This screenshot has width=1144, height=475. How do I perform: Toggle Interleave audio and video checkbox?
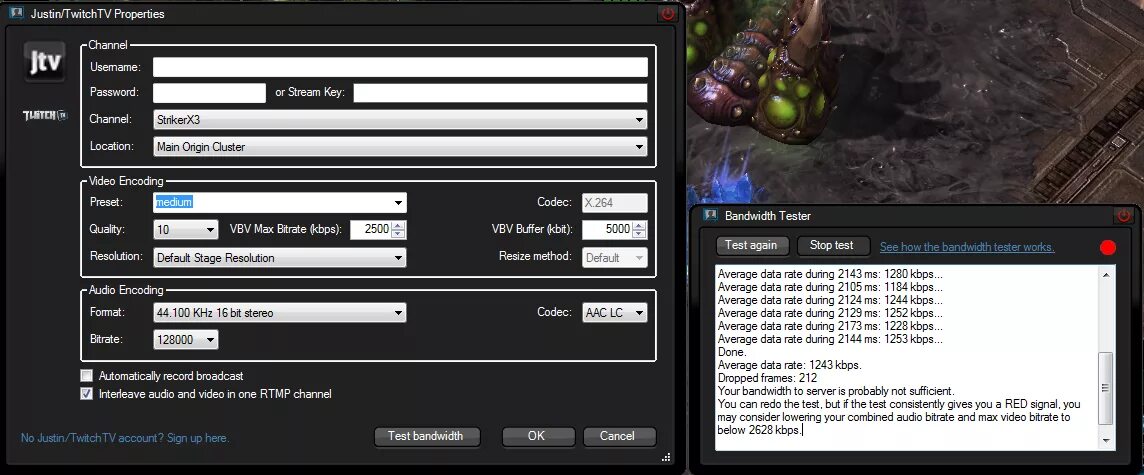pos(87,394)
